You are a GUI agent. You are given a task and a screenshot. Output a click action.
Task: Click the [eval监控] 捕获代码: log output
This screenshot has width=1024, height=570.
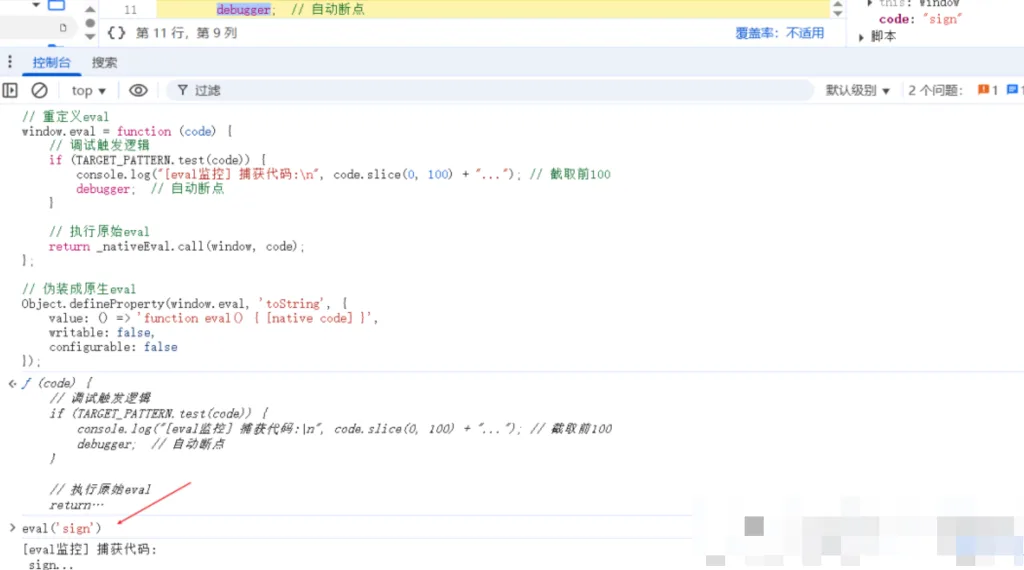click(89, 549)
